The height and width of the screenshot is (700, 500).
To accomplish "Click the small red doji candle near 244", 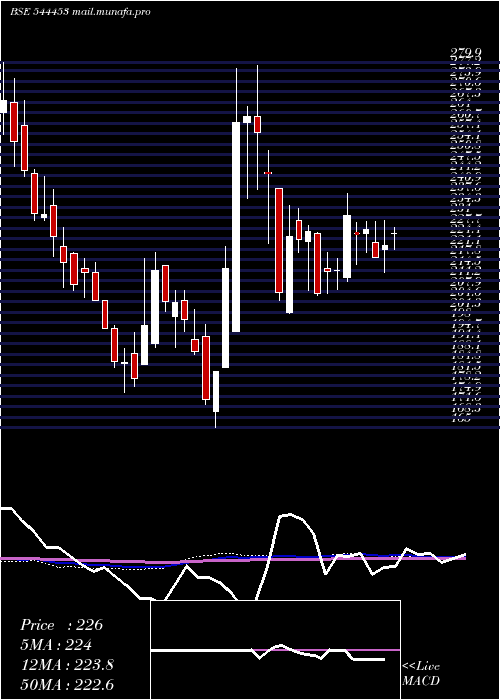I will coord(268,173).
